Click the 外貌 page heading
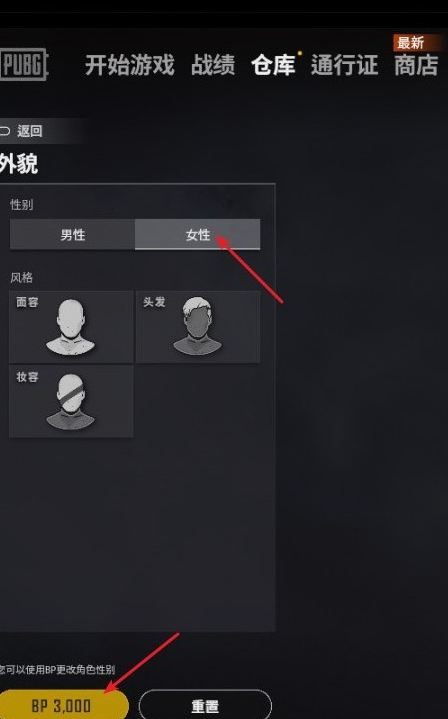 19,164
